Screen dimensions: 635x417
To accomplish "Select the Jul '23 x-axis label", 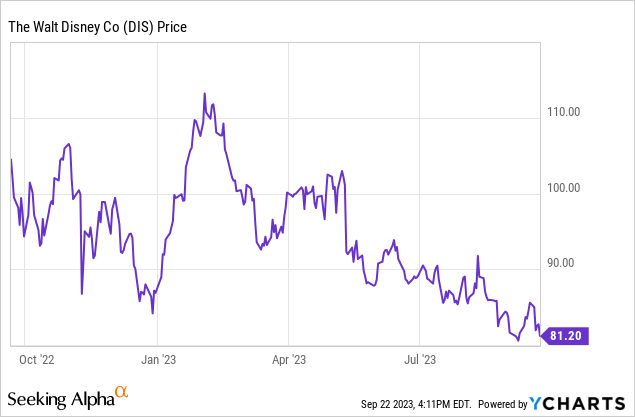I will pos(418,357).
